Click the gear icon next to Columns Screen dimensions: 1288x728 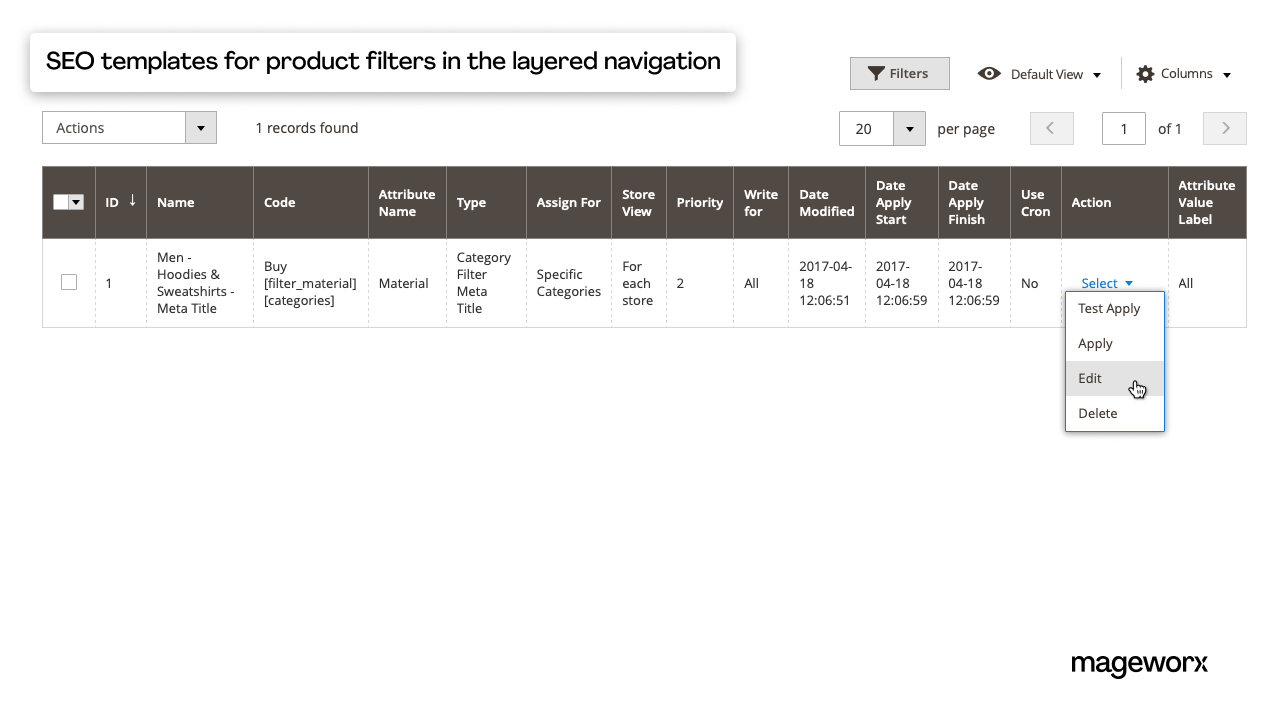[x=1144, y=73]
